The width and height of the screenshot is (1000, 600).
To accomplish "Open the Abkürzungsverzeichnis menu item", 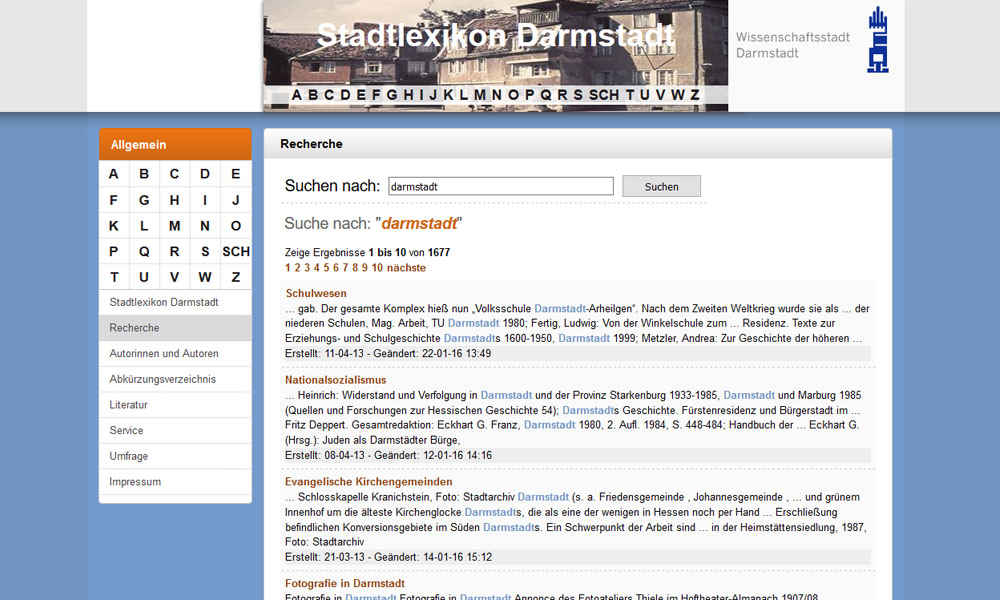I will [x=163, y=379].
